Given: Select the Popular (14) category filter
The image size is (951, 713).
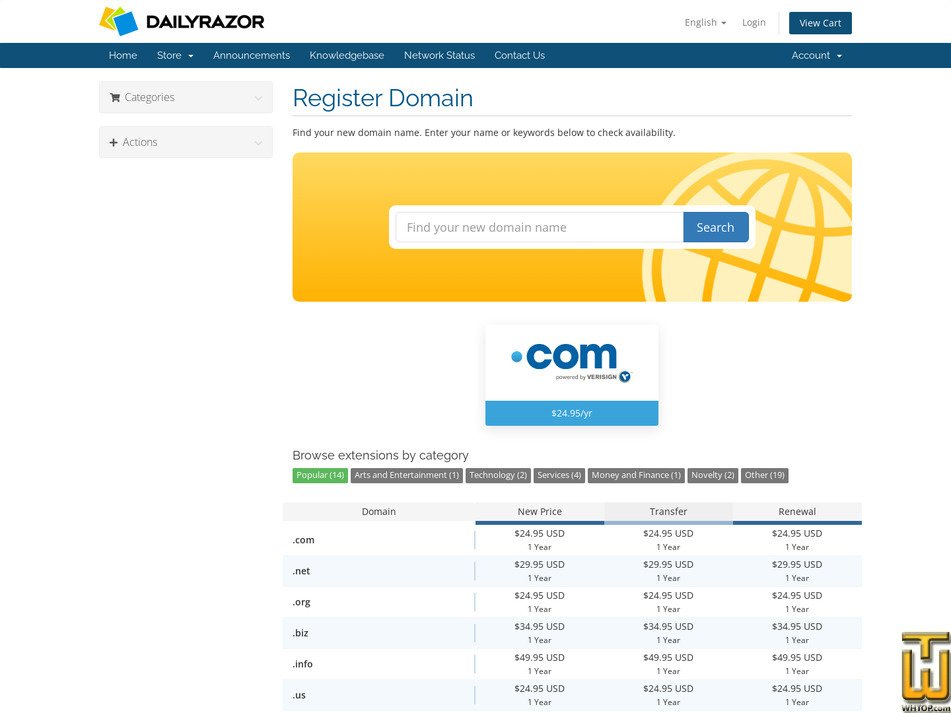Looking at the screenshot, I should [319, 475].
